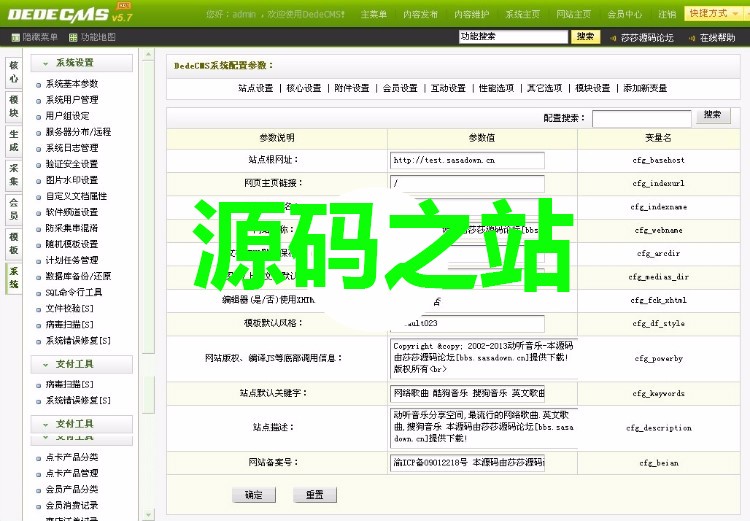This screenshot has width=750, height=521.
Task: Select the 其它选项 config tab
Action: [544, 88]
